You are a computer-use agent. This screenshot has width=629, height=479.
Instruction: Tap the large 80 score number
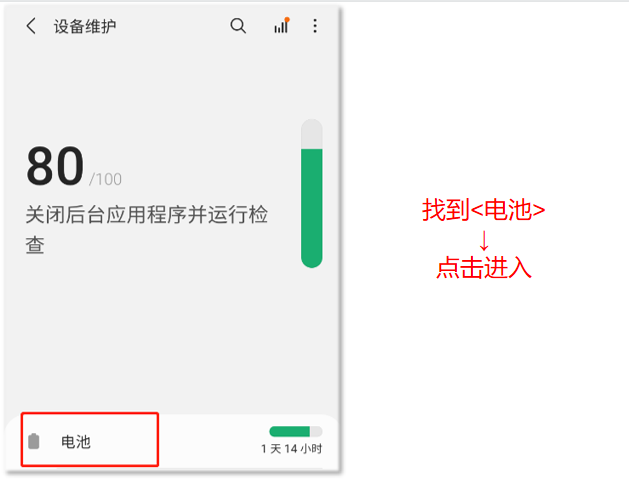55,166
